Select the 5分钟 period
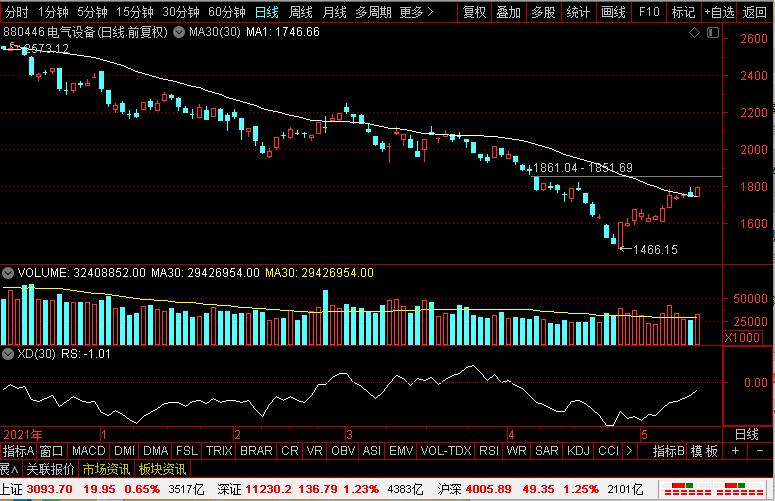The width and height of the screenshot is (775, 501). coord(92,12)
